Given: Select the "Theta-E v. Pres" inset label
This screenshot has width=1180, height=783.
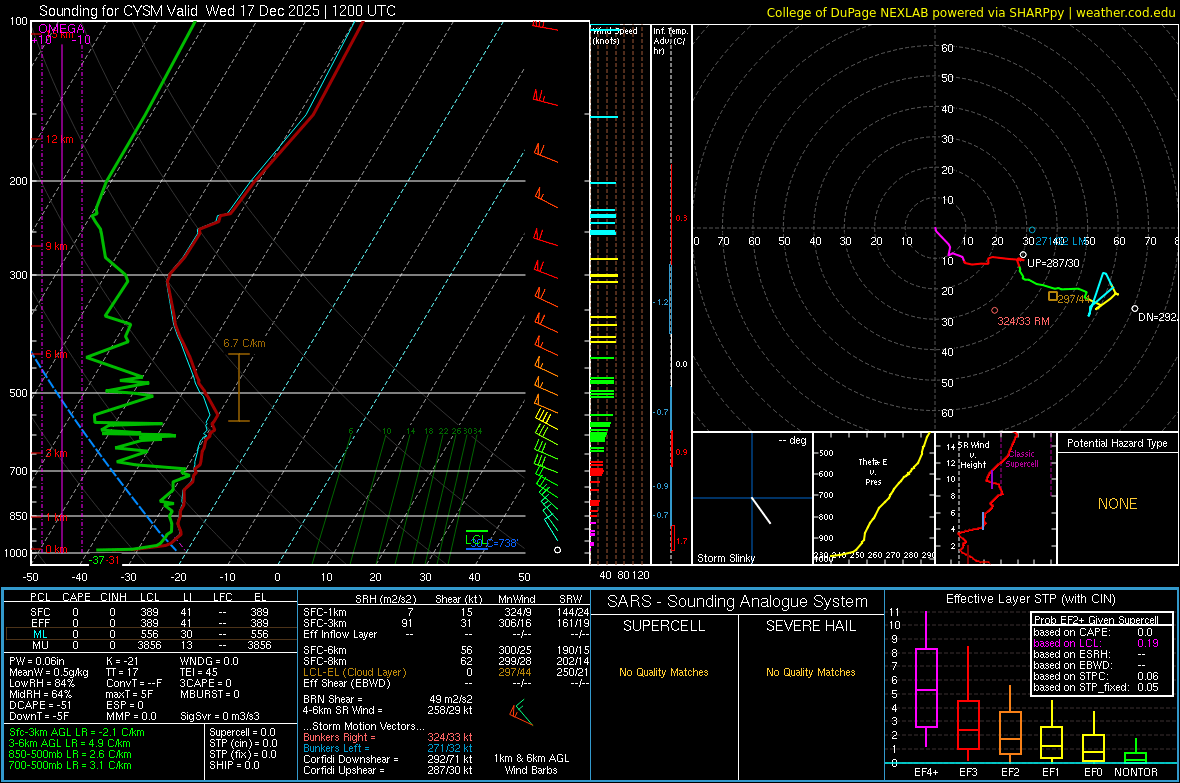Looking at the screenshot, I should [873, 471].
